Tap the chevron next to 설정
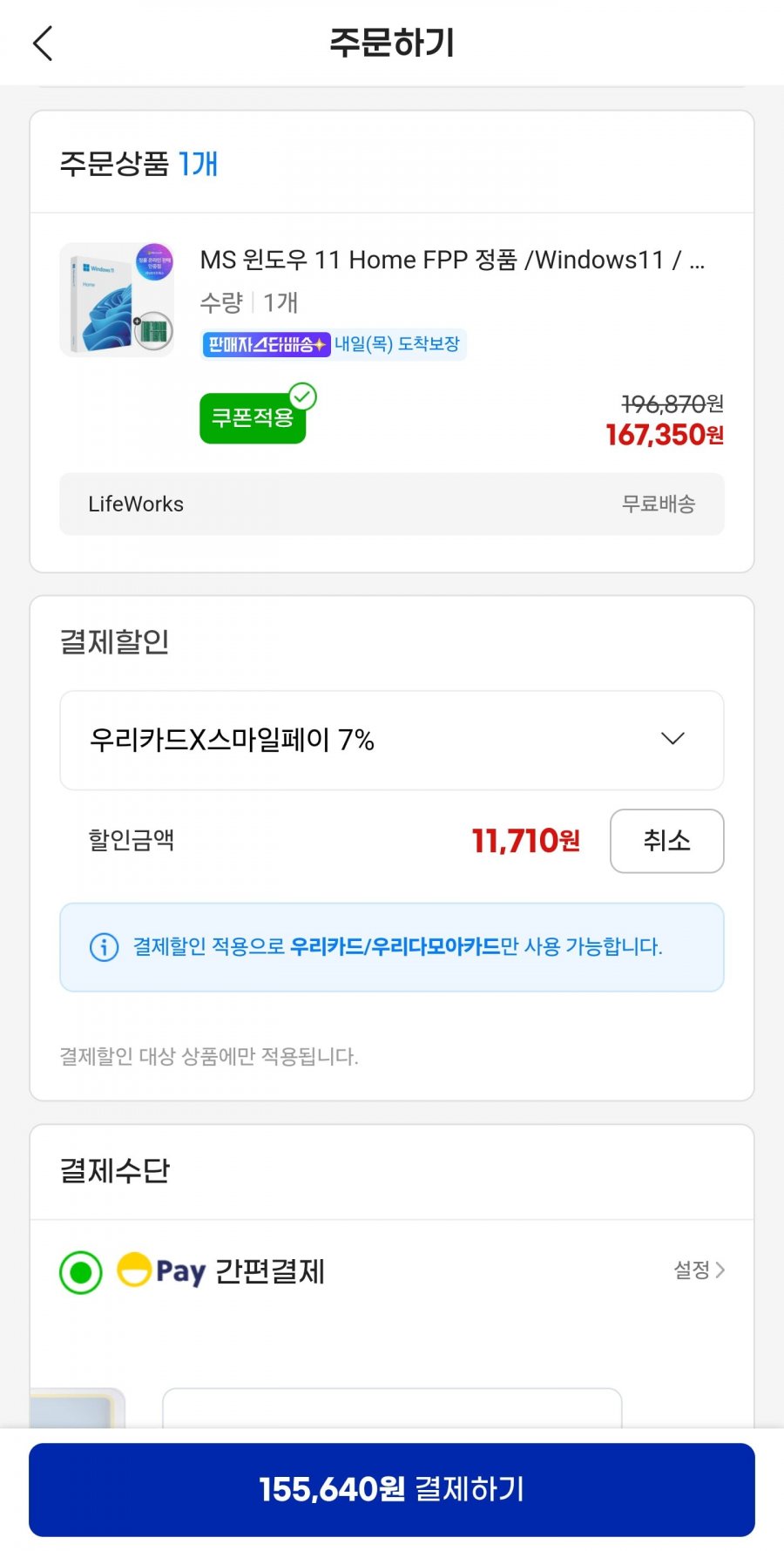Image resolution: width=784 pixels, height=1551 pixels. [720, 1270]
